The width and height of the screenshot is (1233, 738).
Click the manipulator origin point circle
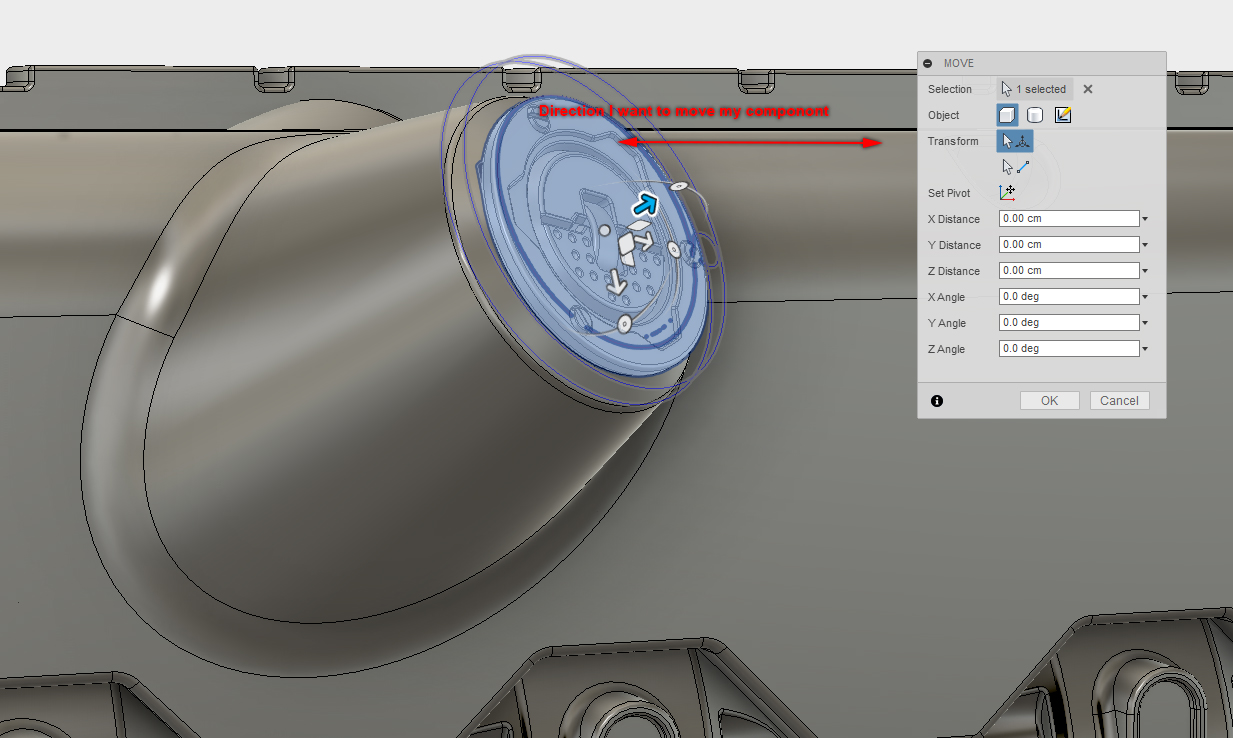pyautogui.click(x=603, y=231)
